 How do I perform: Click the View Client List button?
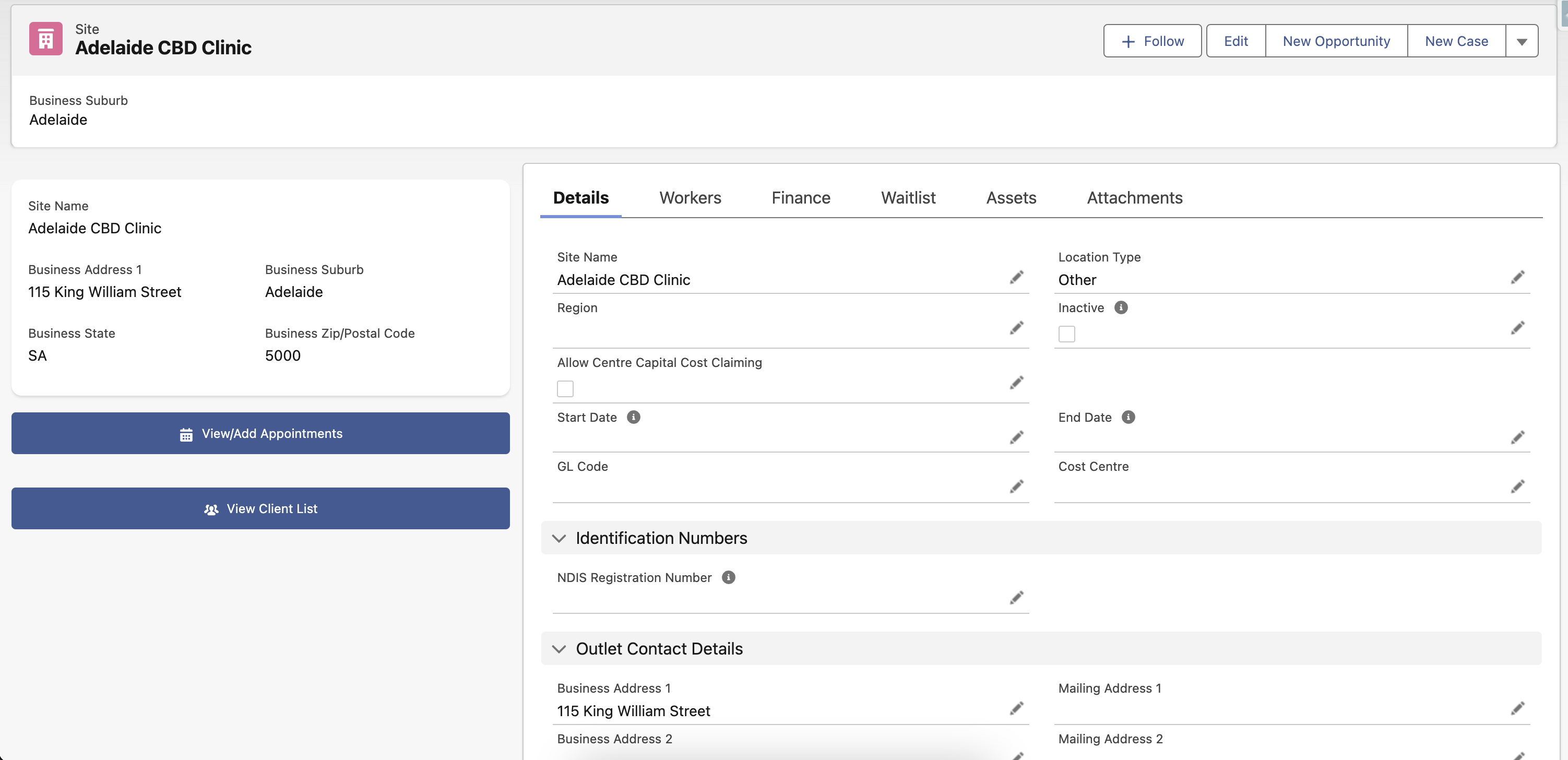(260, 508)
